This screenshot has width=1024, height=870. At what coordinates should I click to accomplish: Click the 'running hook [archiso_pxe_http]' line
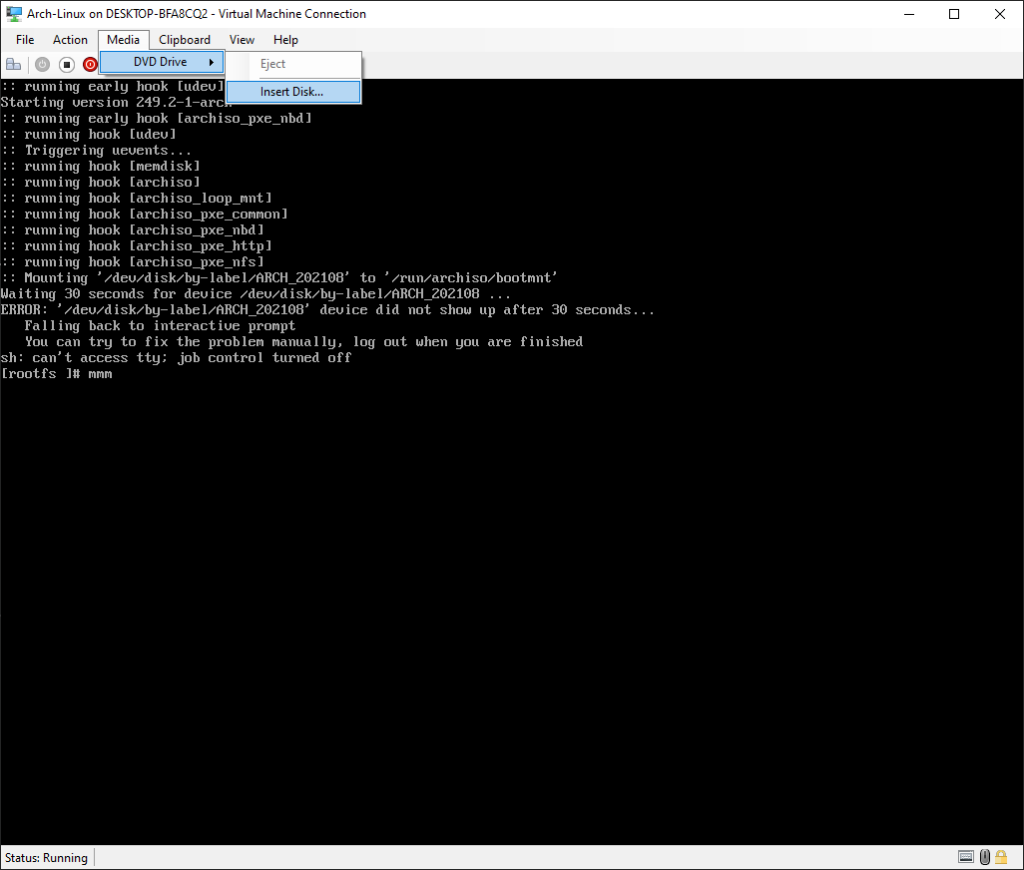(136, 246)
